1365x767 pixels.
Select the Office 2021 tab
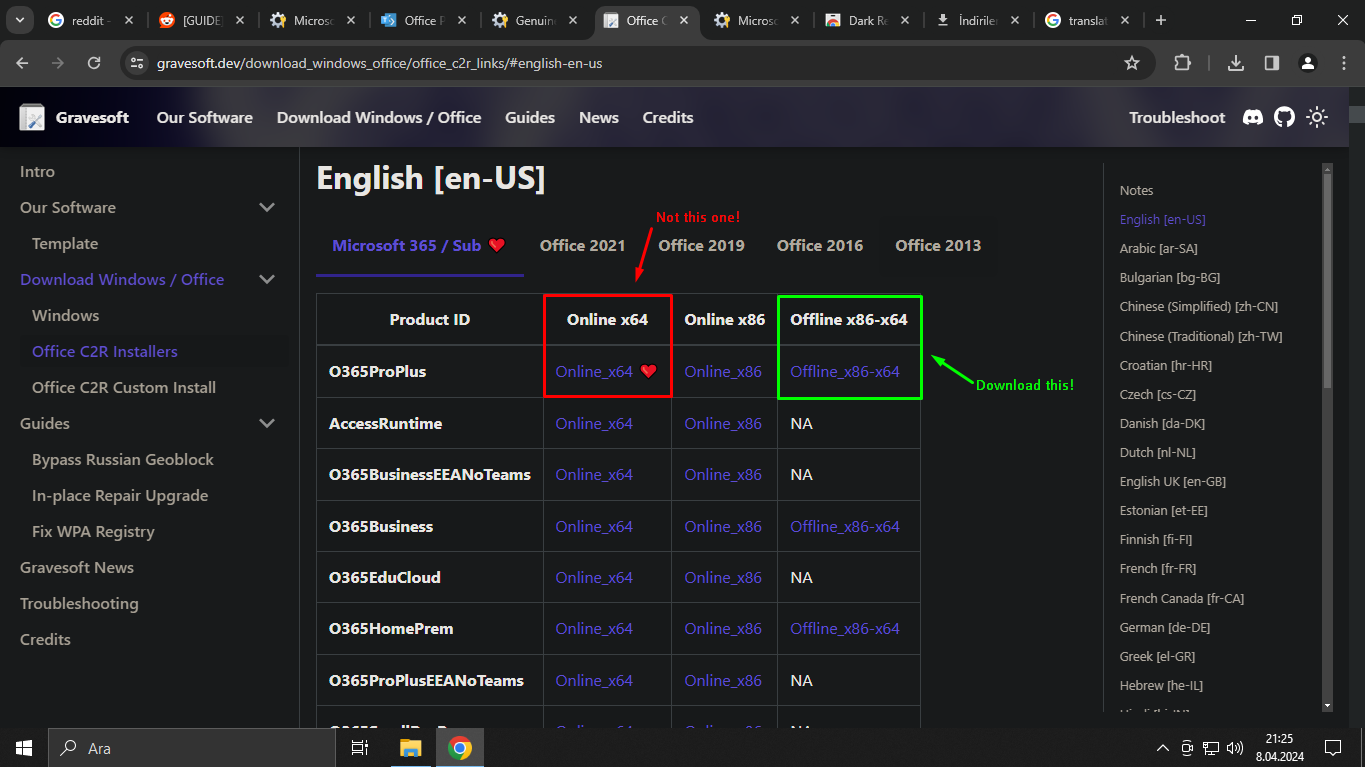582,245
